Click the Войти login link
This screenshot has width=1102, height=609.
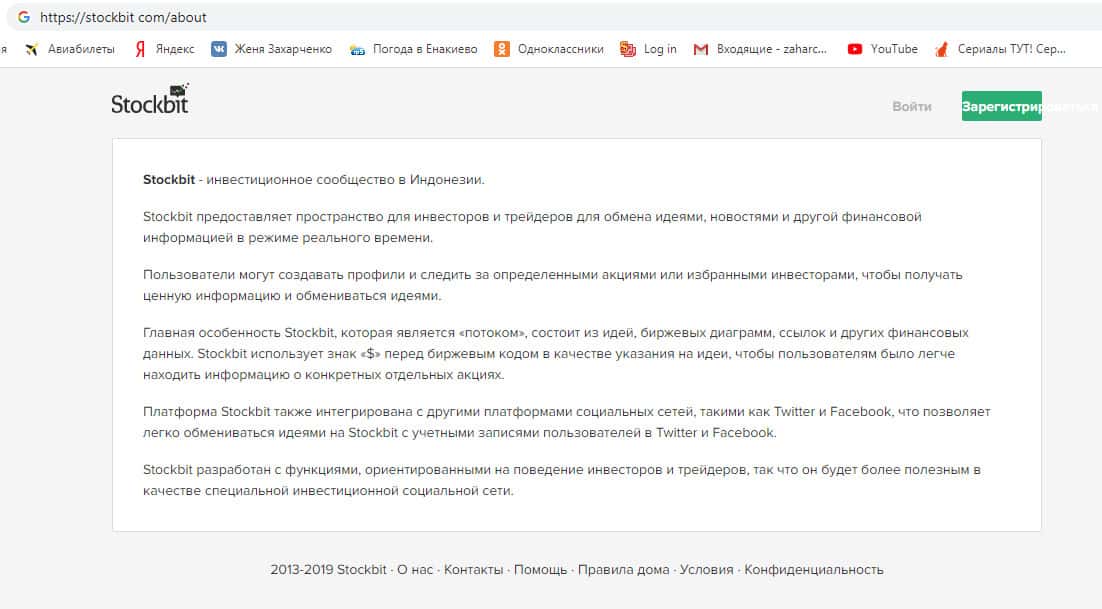(912, 106)
